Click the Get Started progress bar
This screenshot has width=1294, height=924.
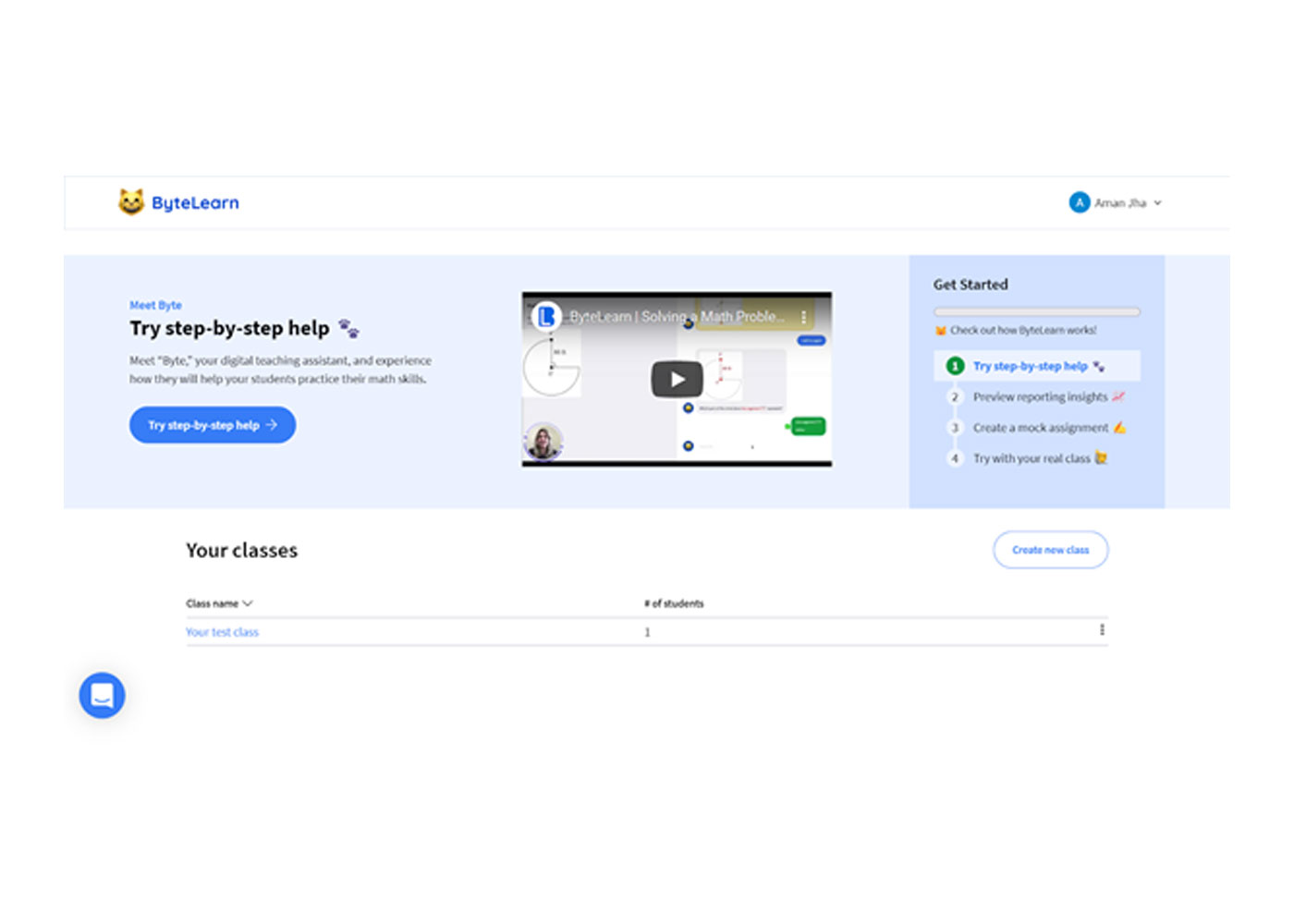[x=1036, y=312]
